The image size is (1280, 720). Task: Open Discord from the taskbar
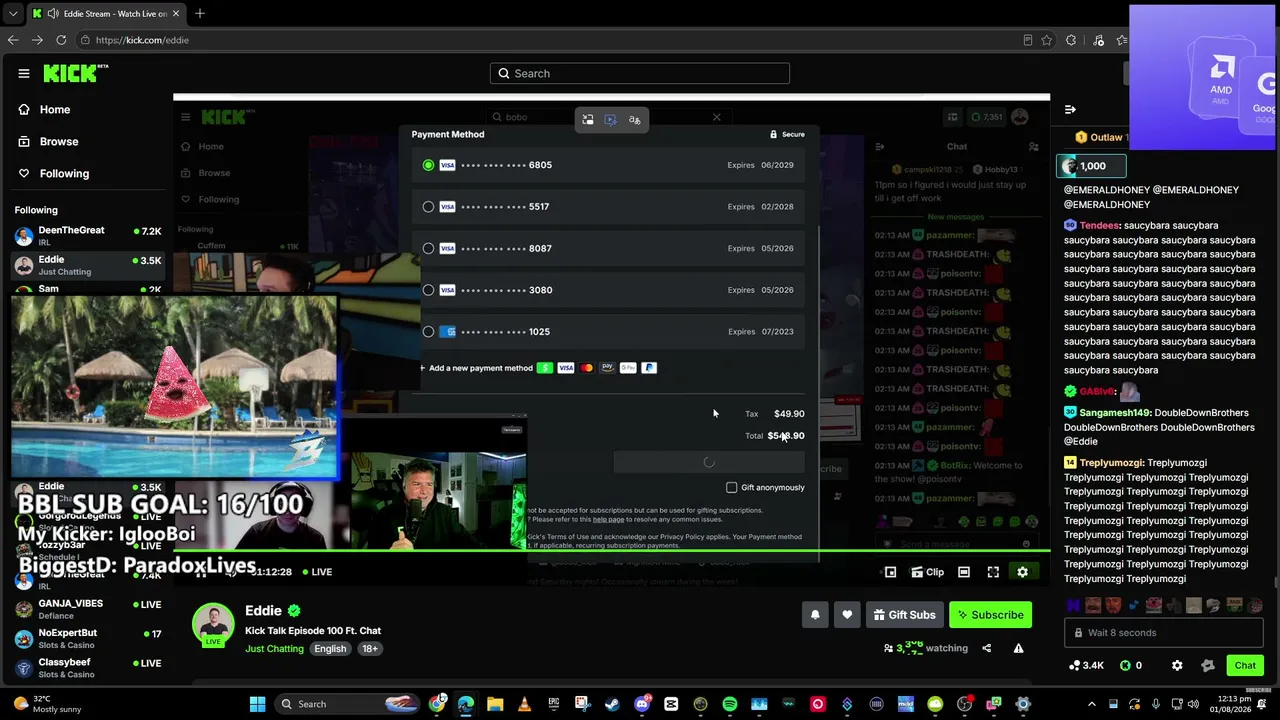coord(642,704)
